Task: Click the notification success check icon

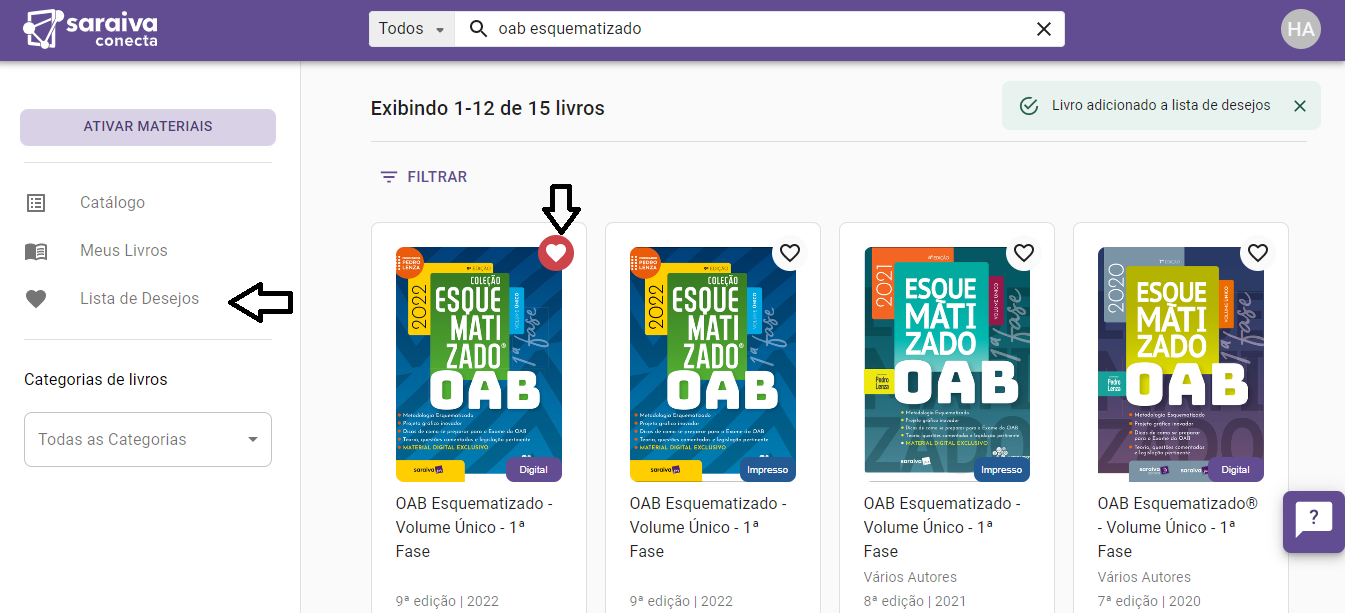Action: tap(1028, 106)
